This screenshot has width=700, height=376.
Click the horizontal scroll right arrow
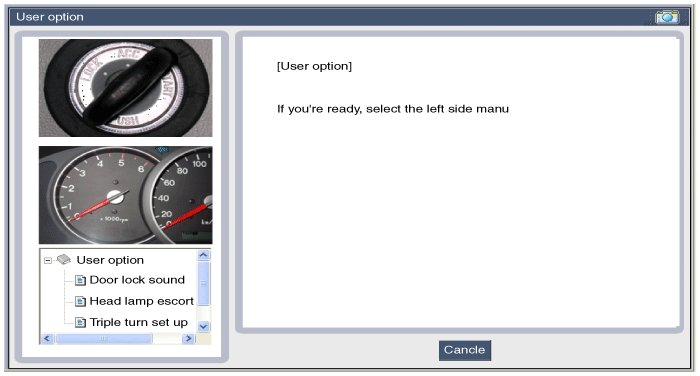[x=188, y=338]
